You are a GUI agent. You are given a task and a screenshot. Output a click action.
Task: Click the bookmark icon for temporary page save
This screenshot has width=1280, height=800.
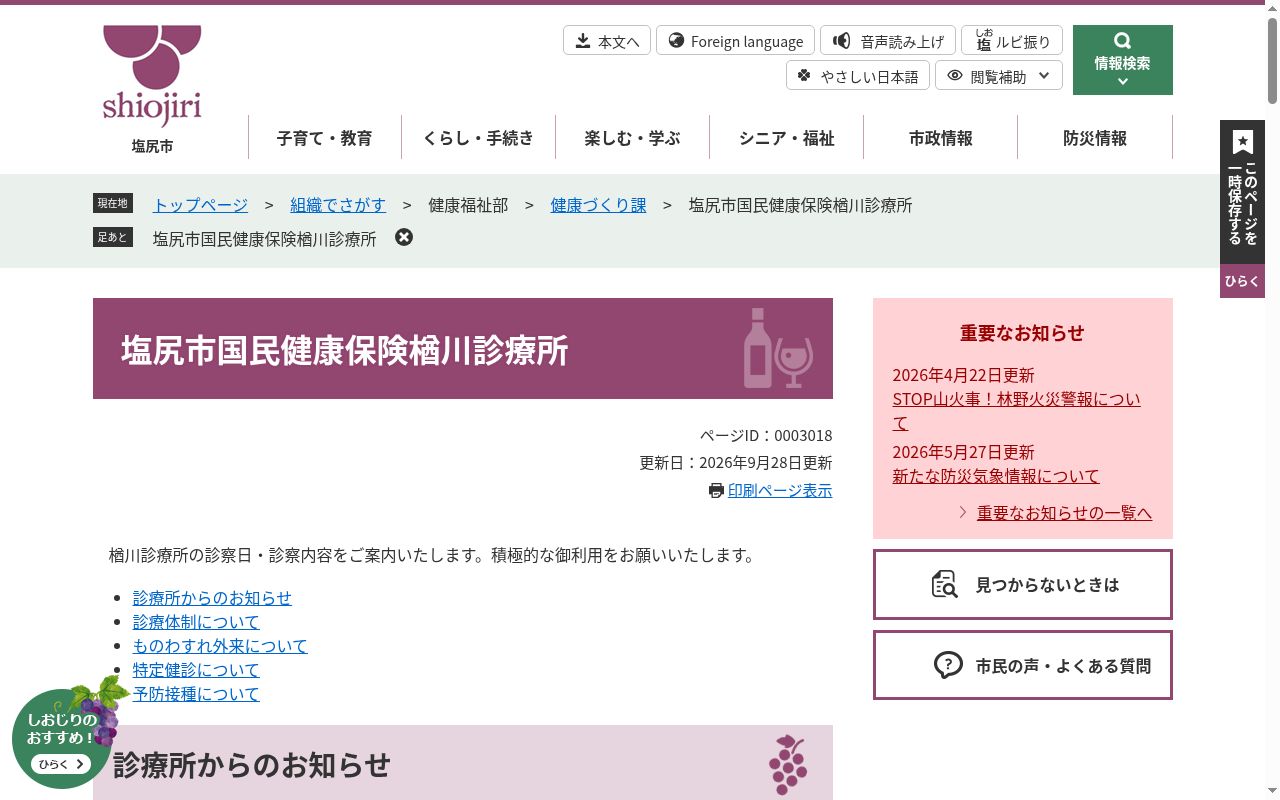(x=1243, y=142)
